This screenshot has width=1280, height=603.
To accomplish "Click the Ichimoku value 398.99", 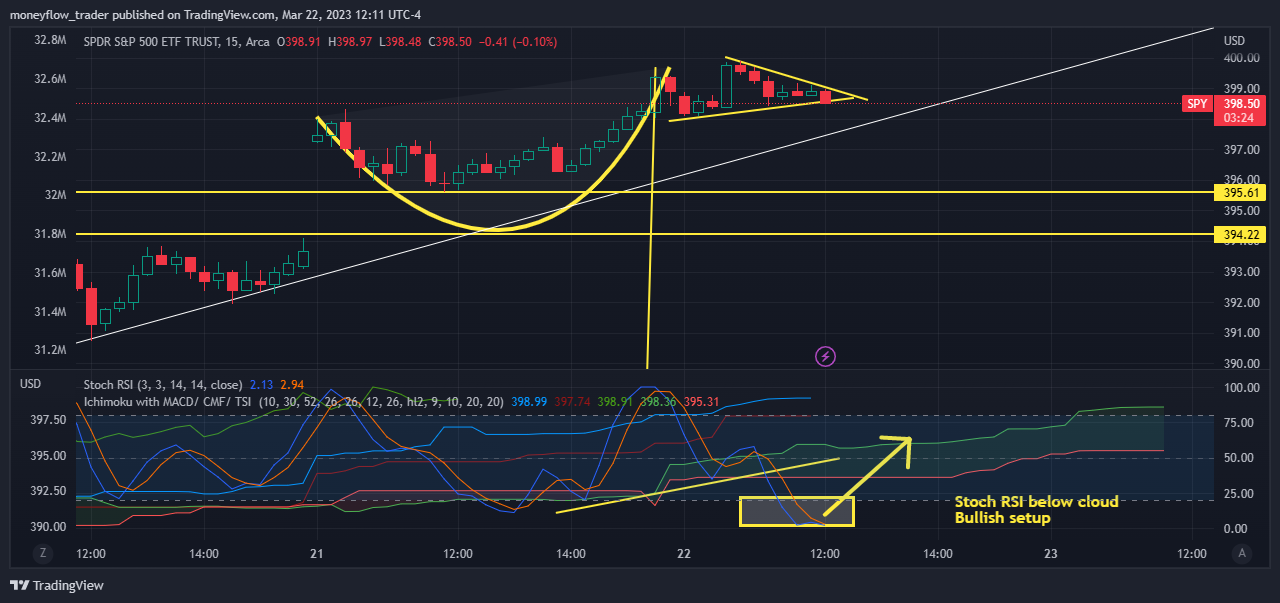I will coord(528,401).
